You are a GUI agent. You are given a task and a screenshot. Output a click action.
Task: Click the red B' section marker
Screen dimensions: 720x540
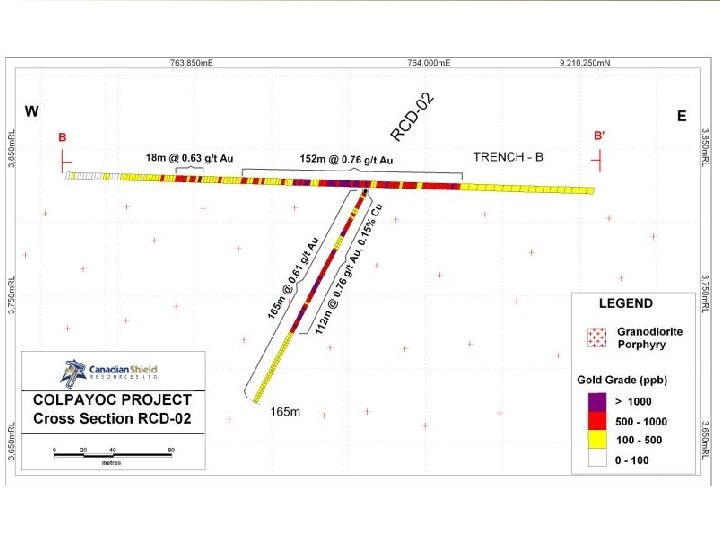coord(599,135)
